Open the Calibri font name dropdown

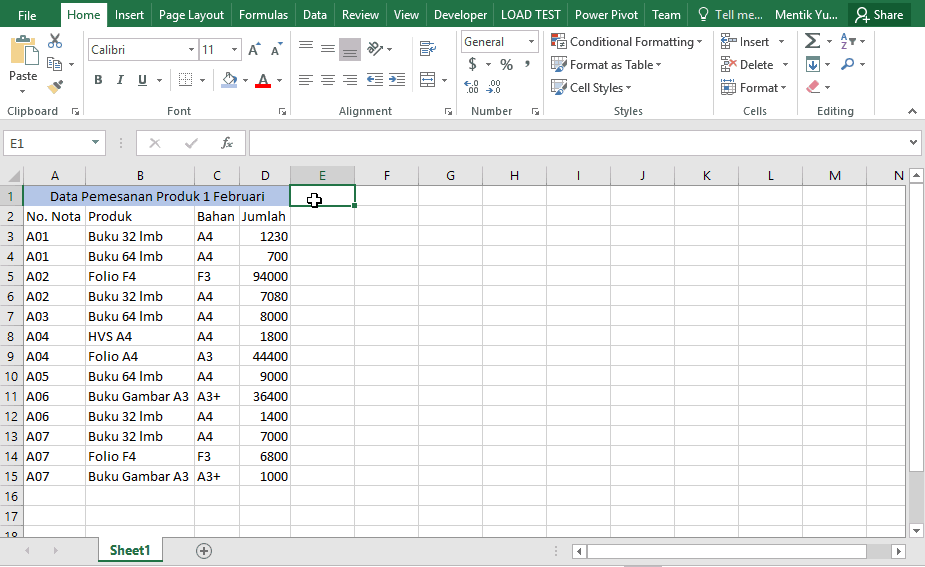191,50
